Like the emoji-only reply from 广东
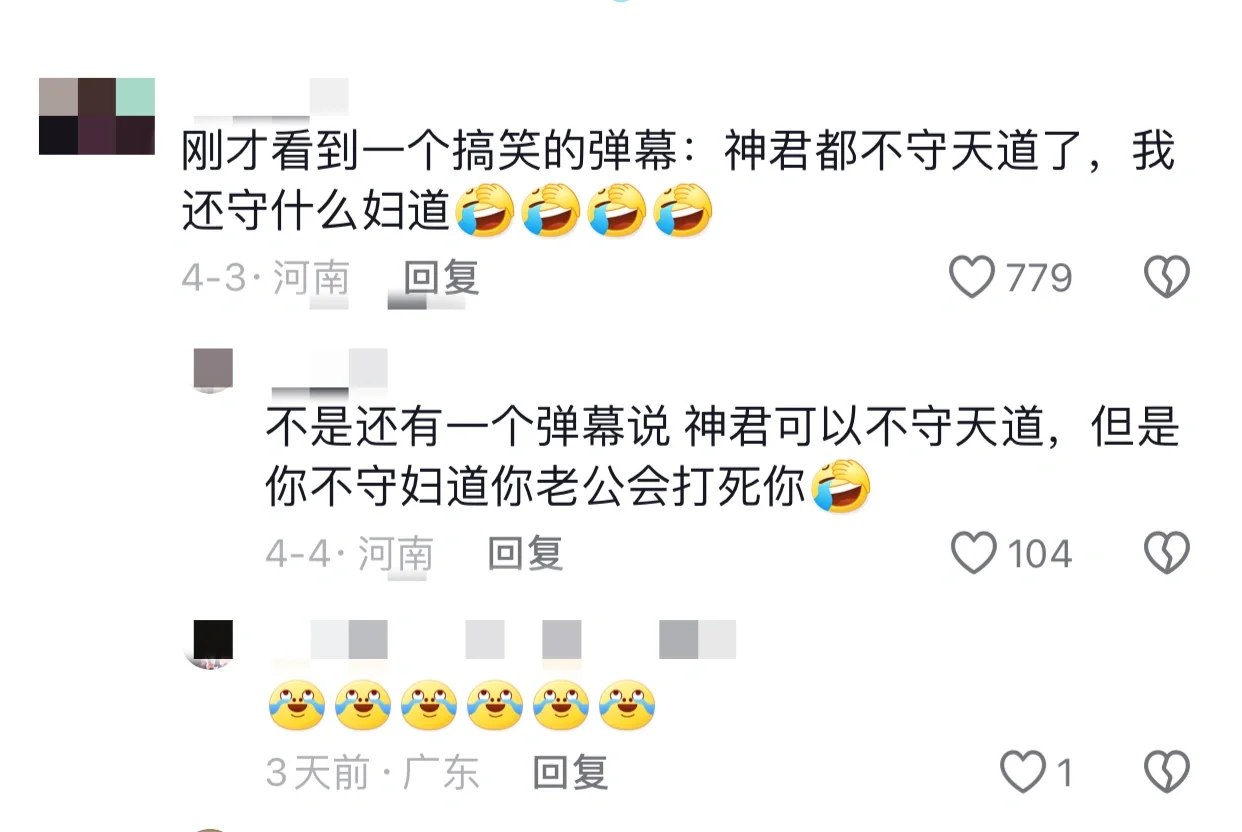Screen dimensions: 1242x832 (1023, 773)
